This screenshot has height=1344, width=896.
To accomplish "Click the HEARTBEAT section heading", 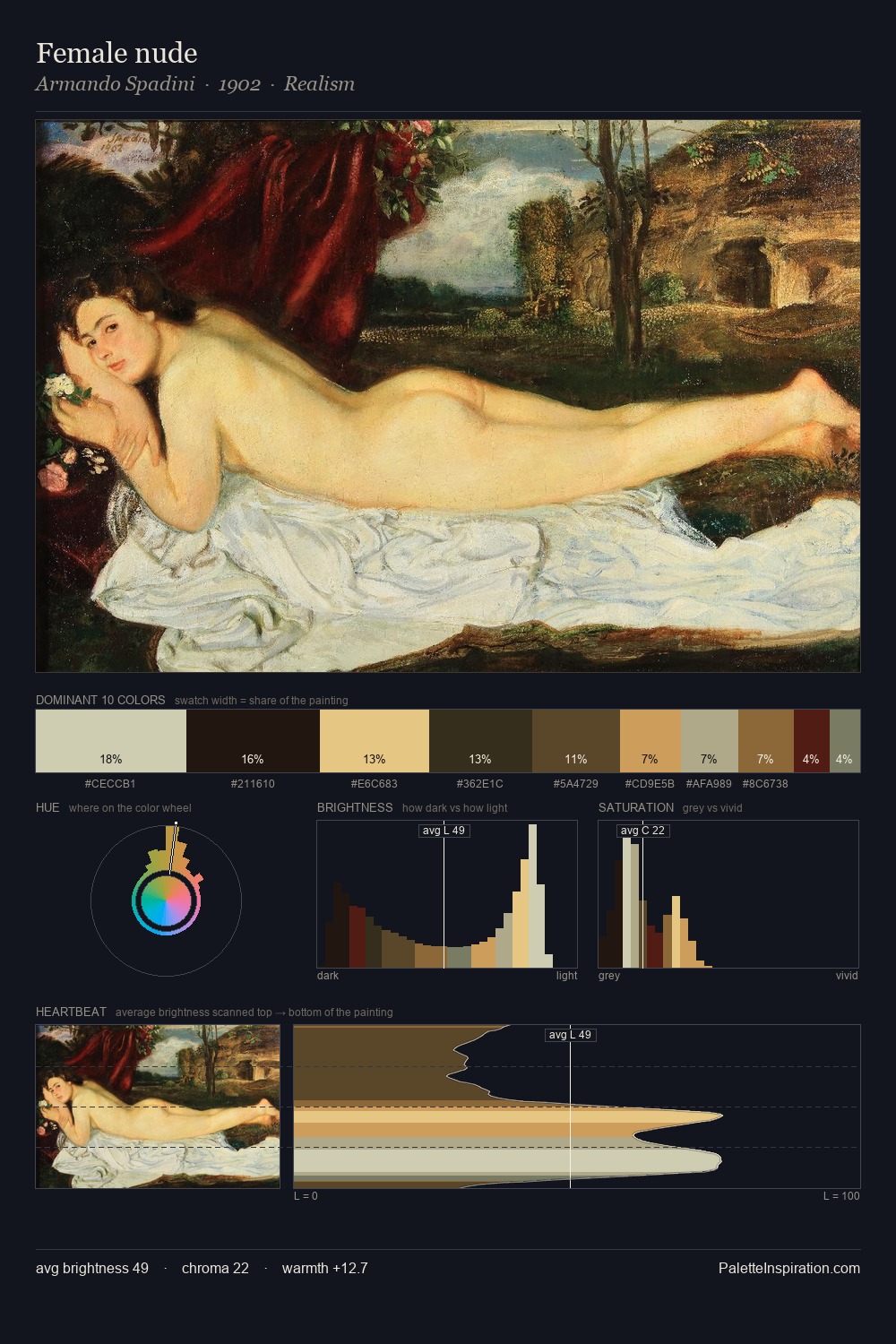I will 71,1012.
